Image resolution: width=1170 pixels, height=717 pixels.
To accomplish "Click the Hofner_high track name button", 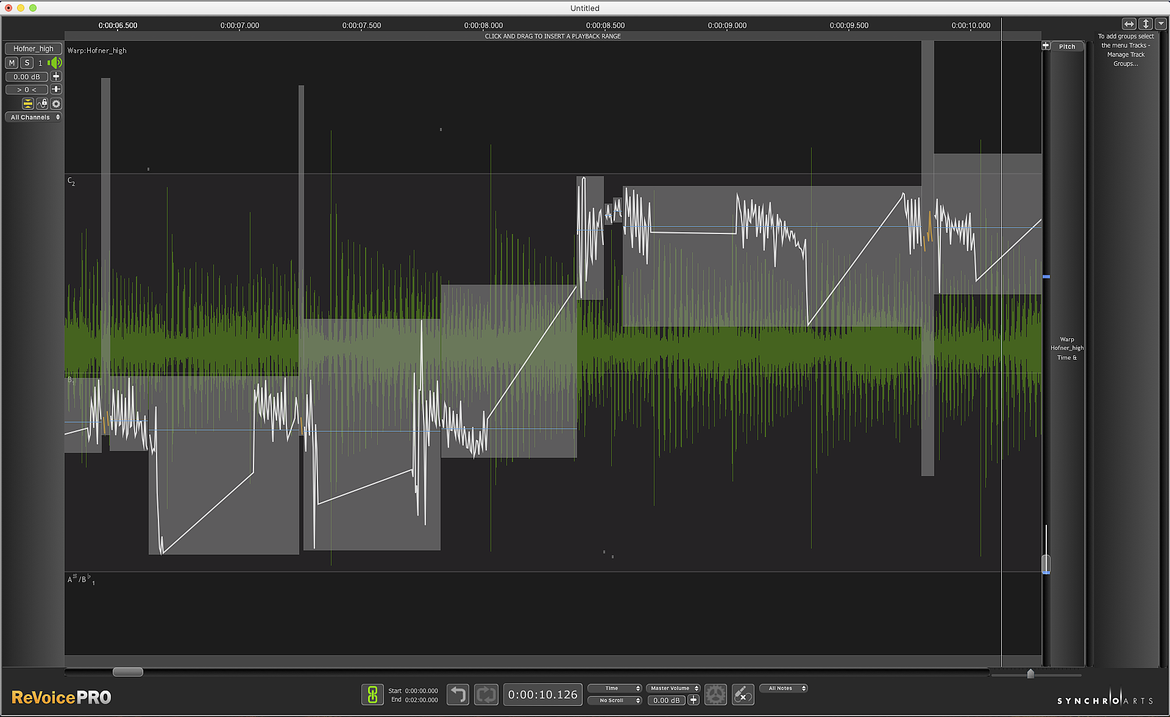I will 33,48.
